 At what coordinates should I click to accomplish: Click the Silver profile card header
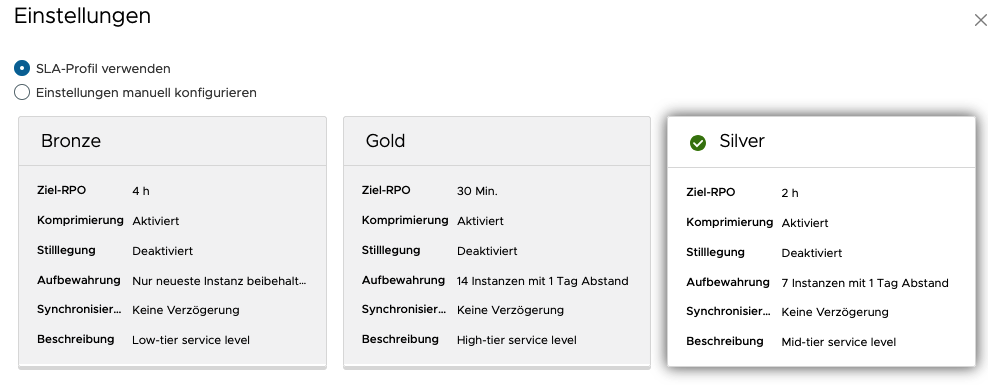[x=821, y=142]
